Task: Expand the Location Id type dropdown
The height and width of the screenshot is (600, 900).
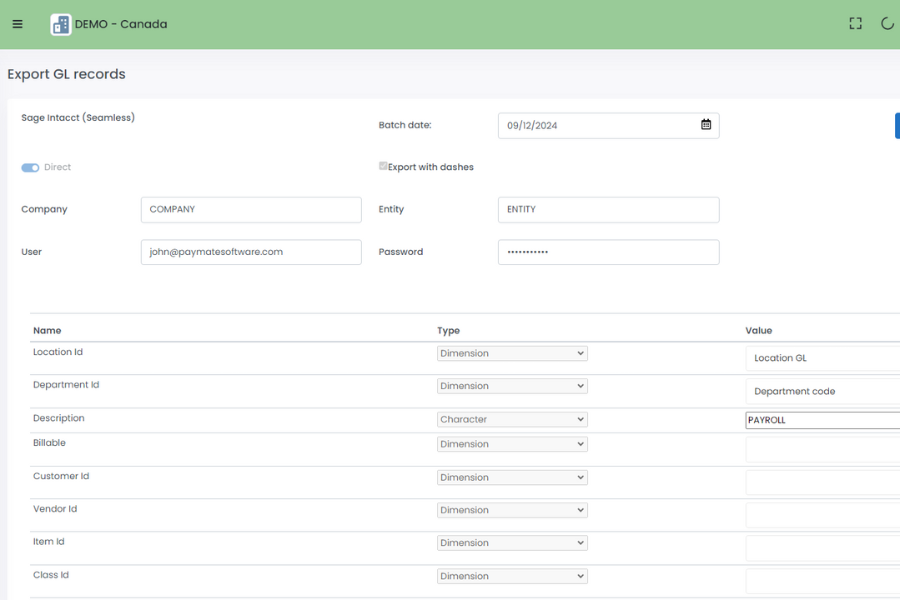Action: (x=512, y=353)
